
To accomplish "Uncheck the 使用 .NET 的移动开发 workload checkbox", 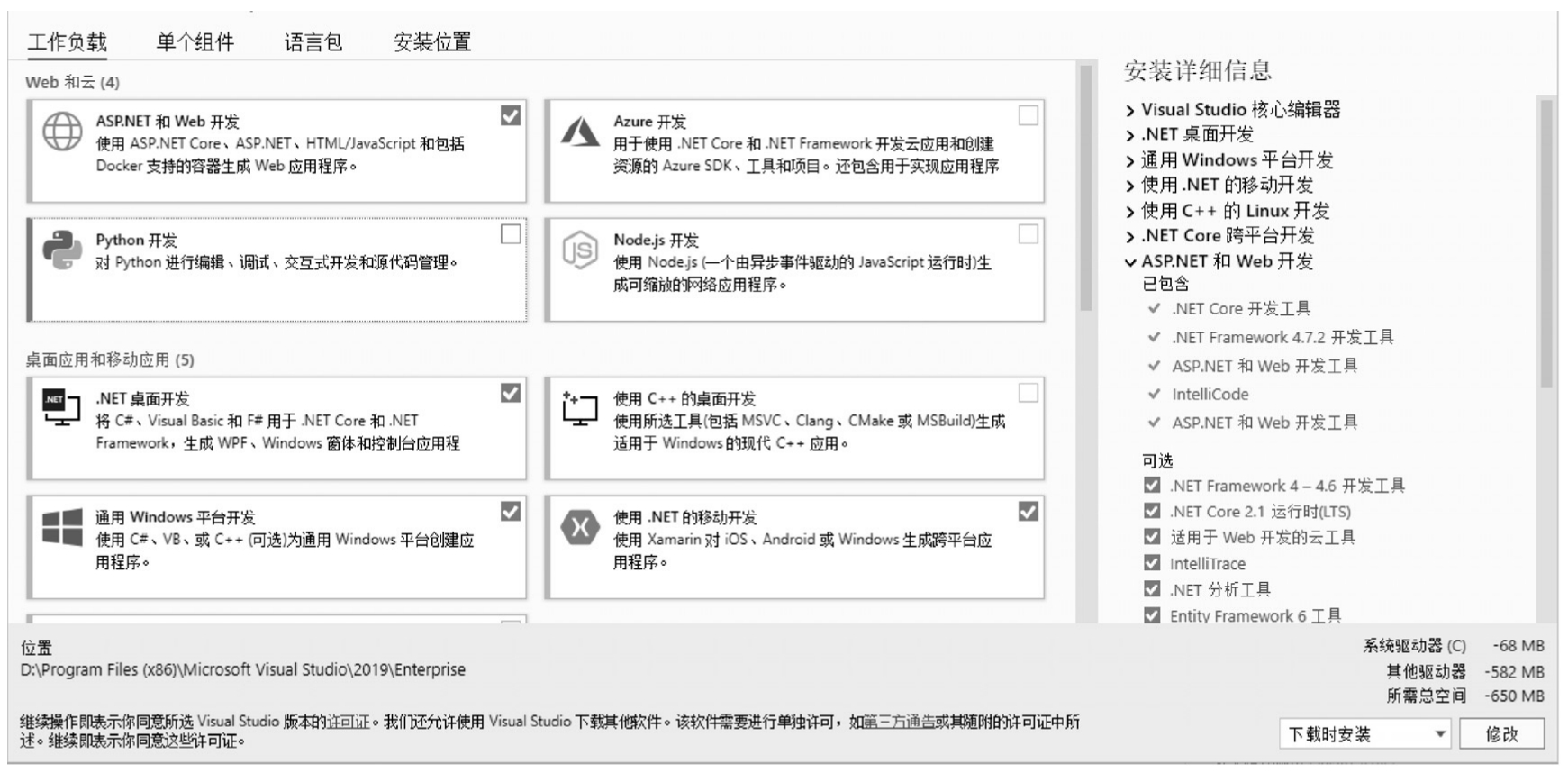I will coord(1028,512).
